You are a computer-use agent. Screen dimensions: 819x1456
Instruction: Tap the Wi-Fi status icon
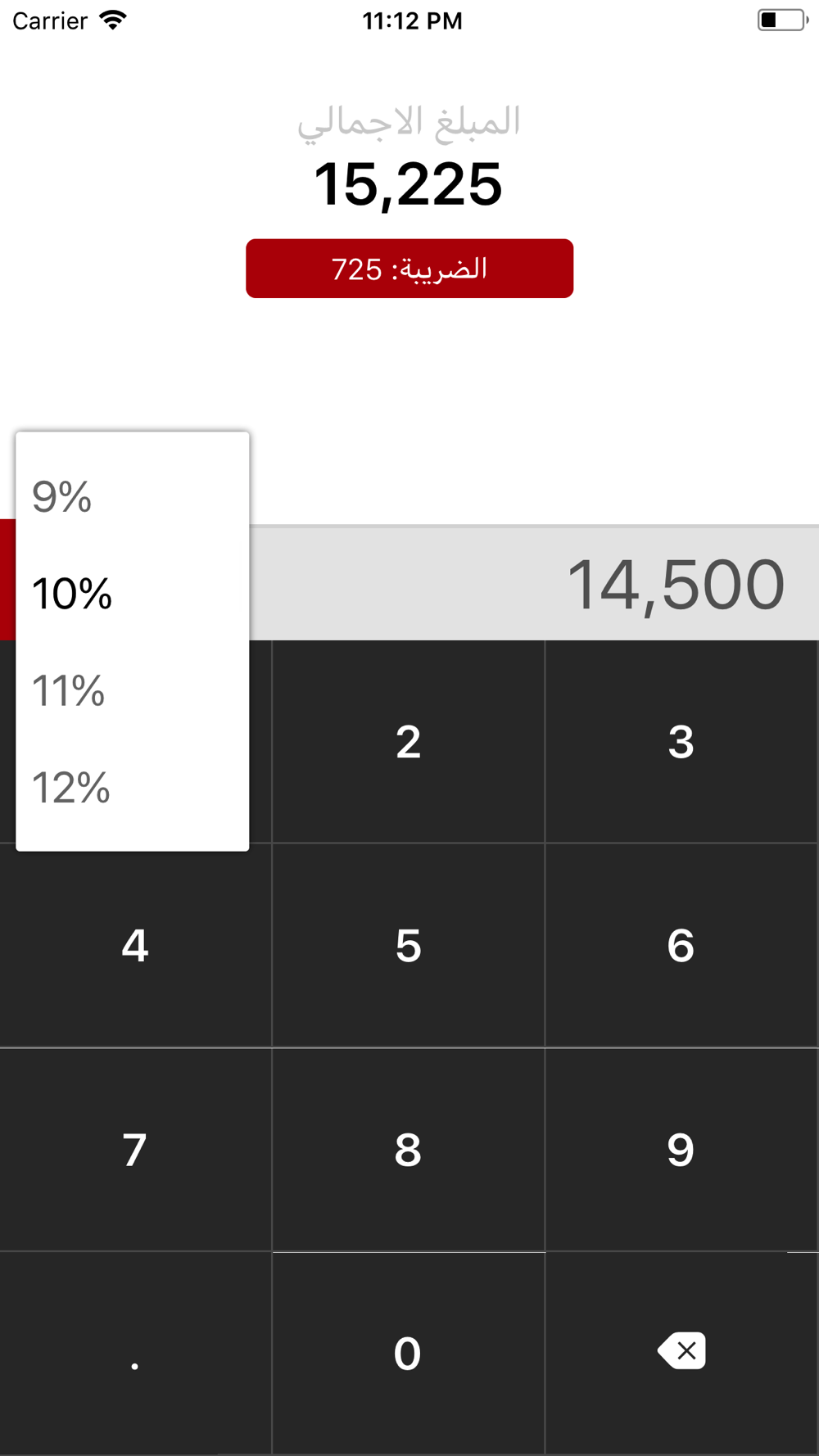point(113,20)
